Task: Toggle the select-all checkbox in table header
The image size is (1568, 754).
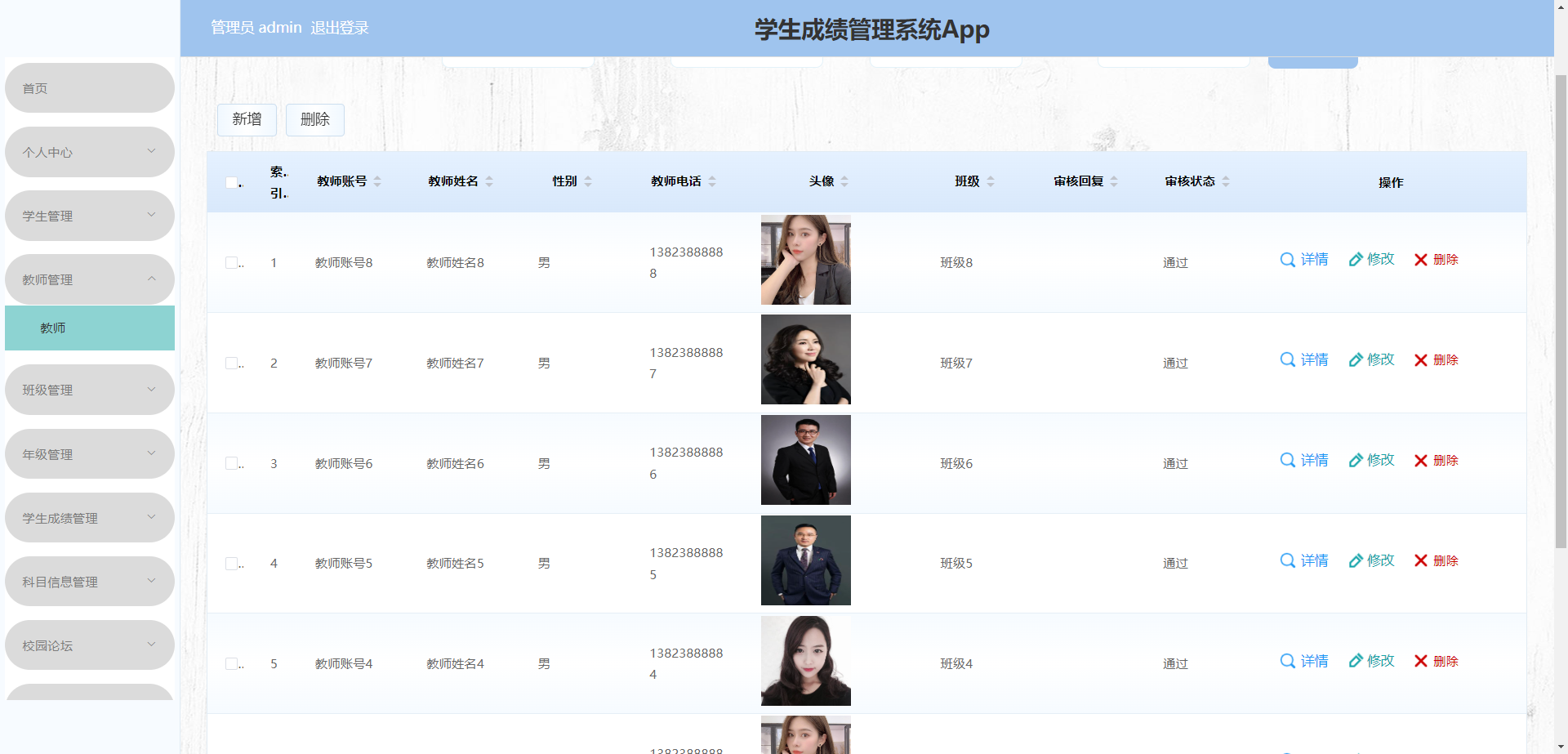Action: tap(231, 183)
